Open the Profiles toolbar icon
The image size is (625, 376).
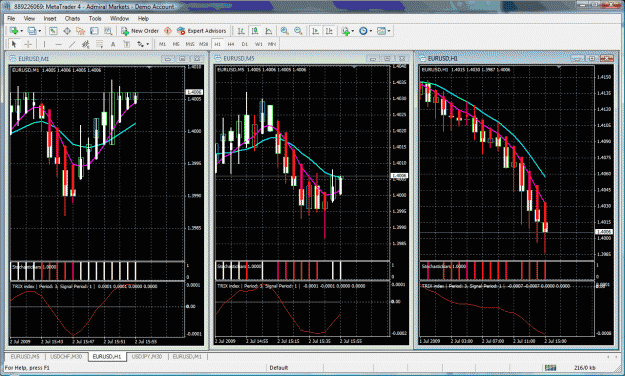[31, 31]
